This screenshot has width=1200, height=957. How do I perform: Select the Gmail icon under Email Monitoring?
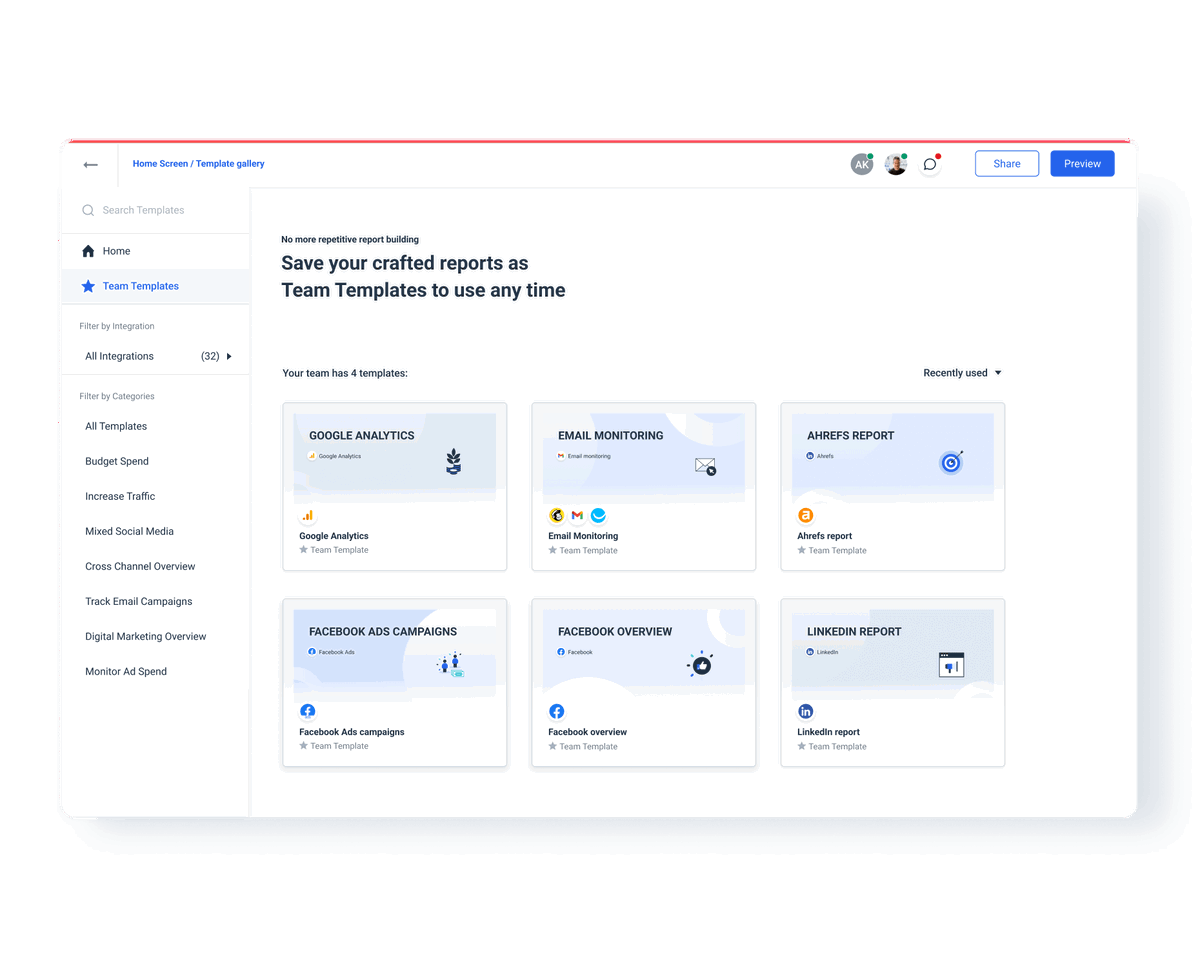[577, 515]
